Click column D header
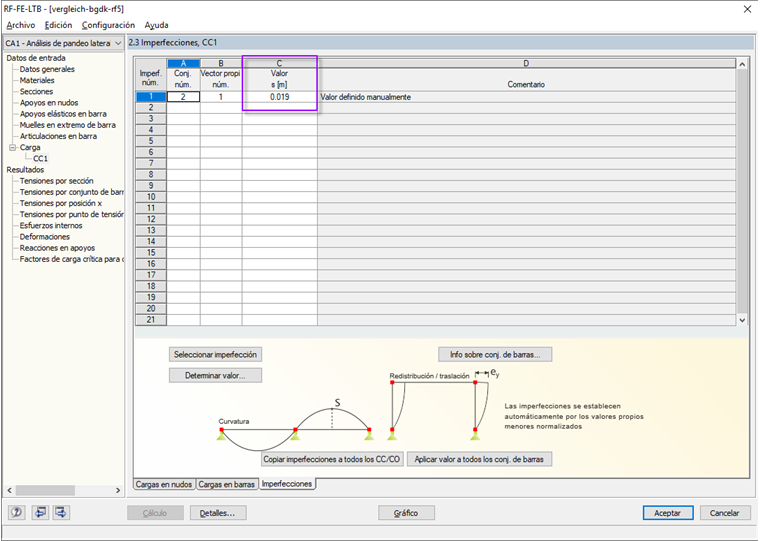The height and width of the screenshot is (541, 760). pos(526,63)
